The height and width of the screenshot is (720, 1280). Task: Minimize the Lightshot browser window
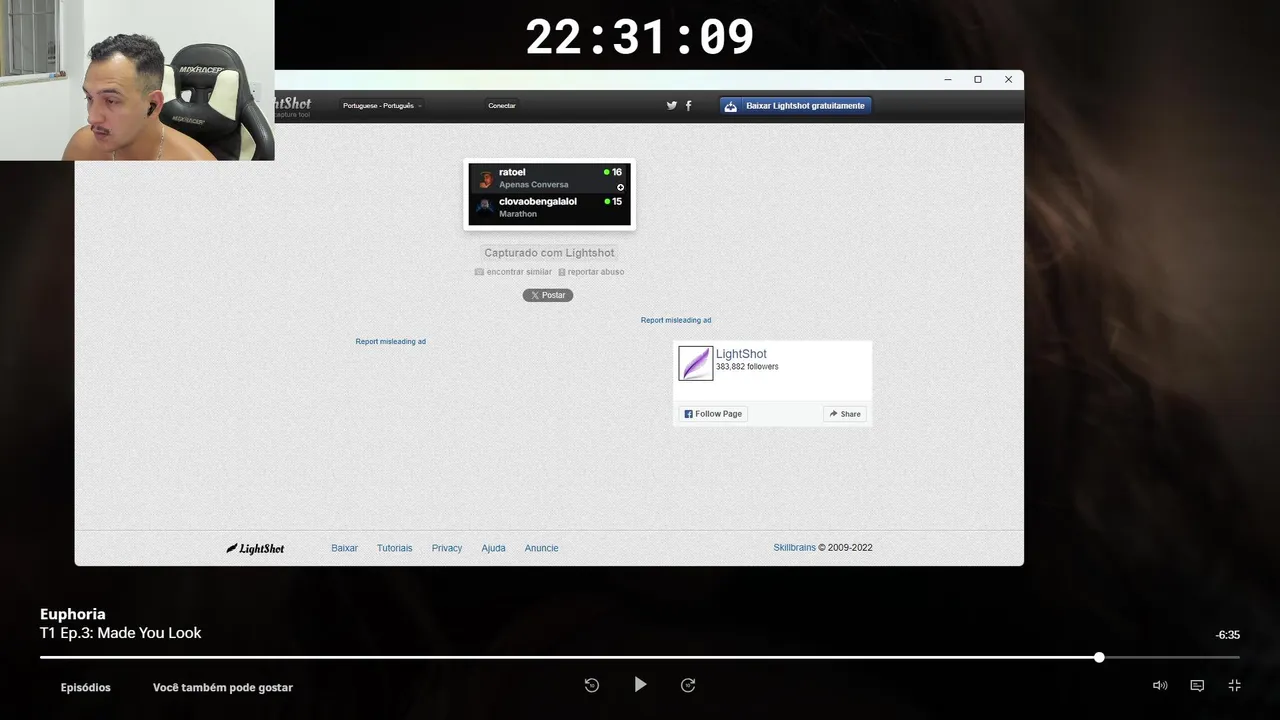[948, 79]
